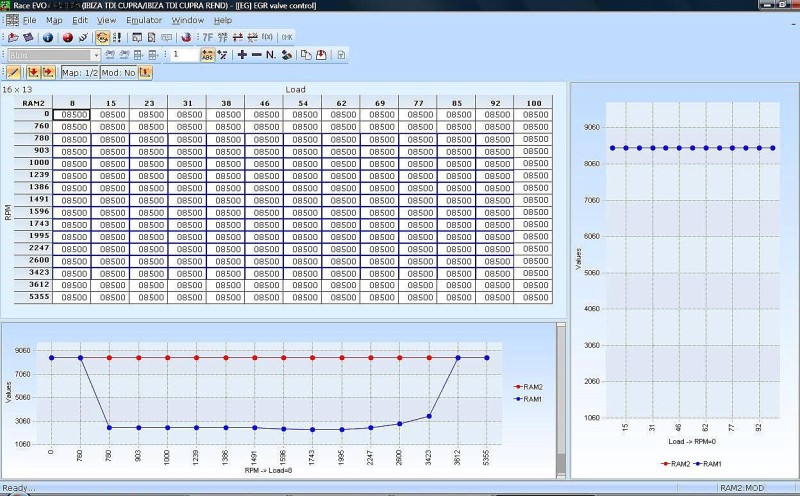Screen dimensions: 800x496
Task: Open the Emulator menu
Action: tap(144, 20)
